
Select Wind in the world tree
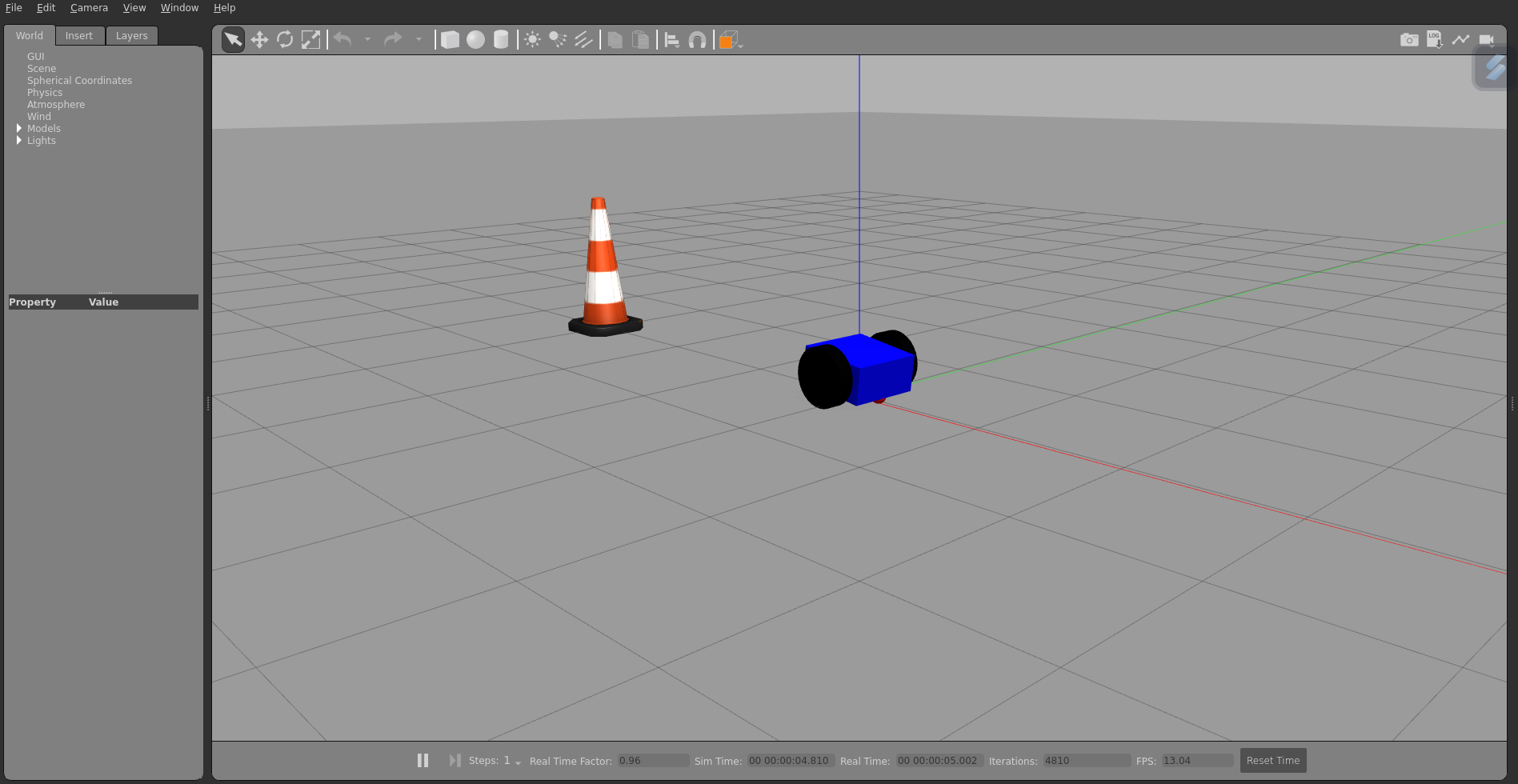pos(39,117)
